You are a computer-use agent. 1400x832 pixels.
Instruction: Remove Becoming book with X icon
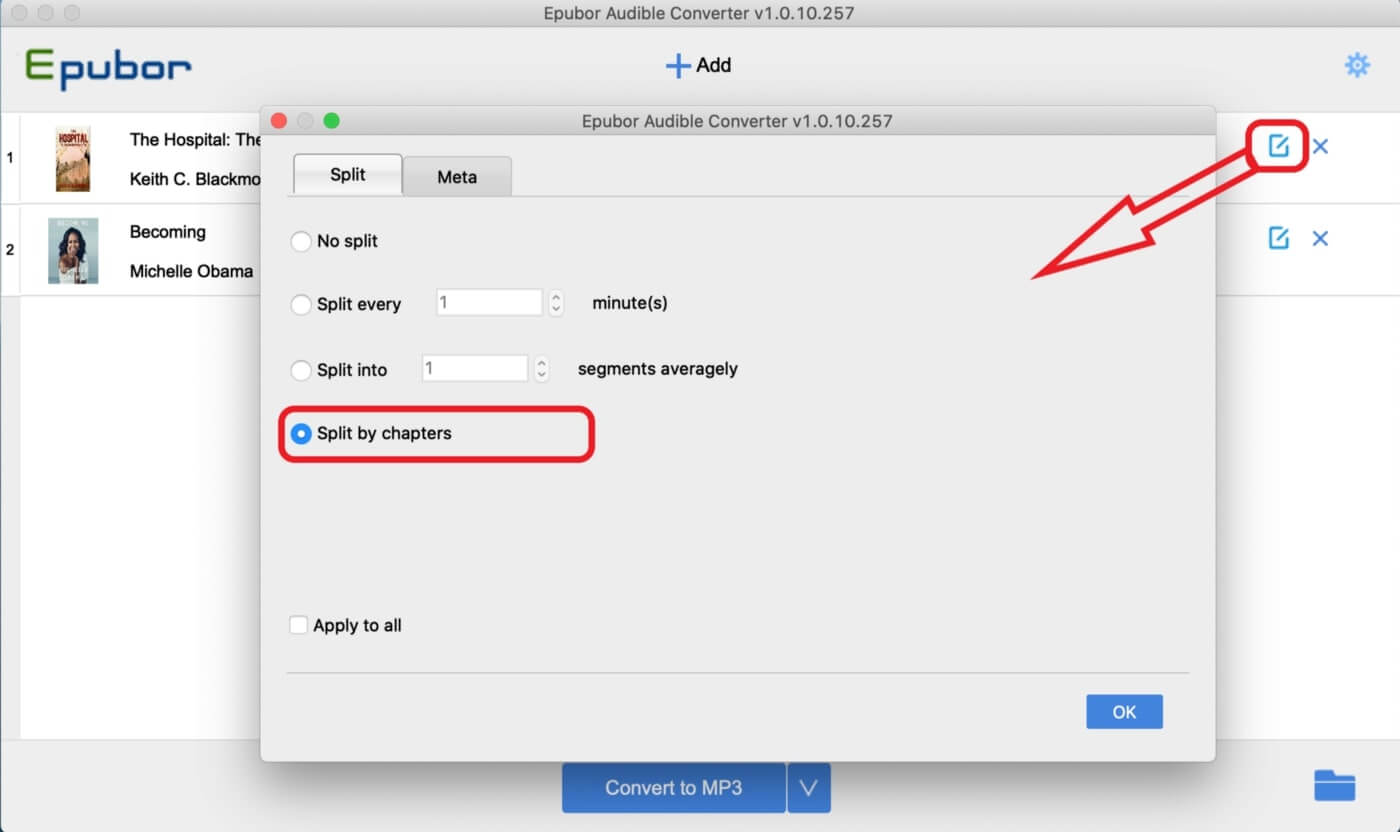click(1320, 238)
